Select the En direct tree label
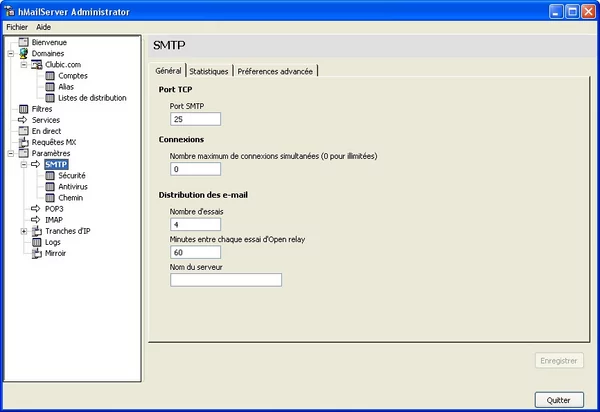The height and width of the screenshot is (412, 600). pyautogui.click(x=46, y=131)
